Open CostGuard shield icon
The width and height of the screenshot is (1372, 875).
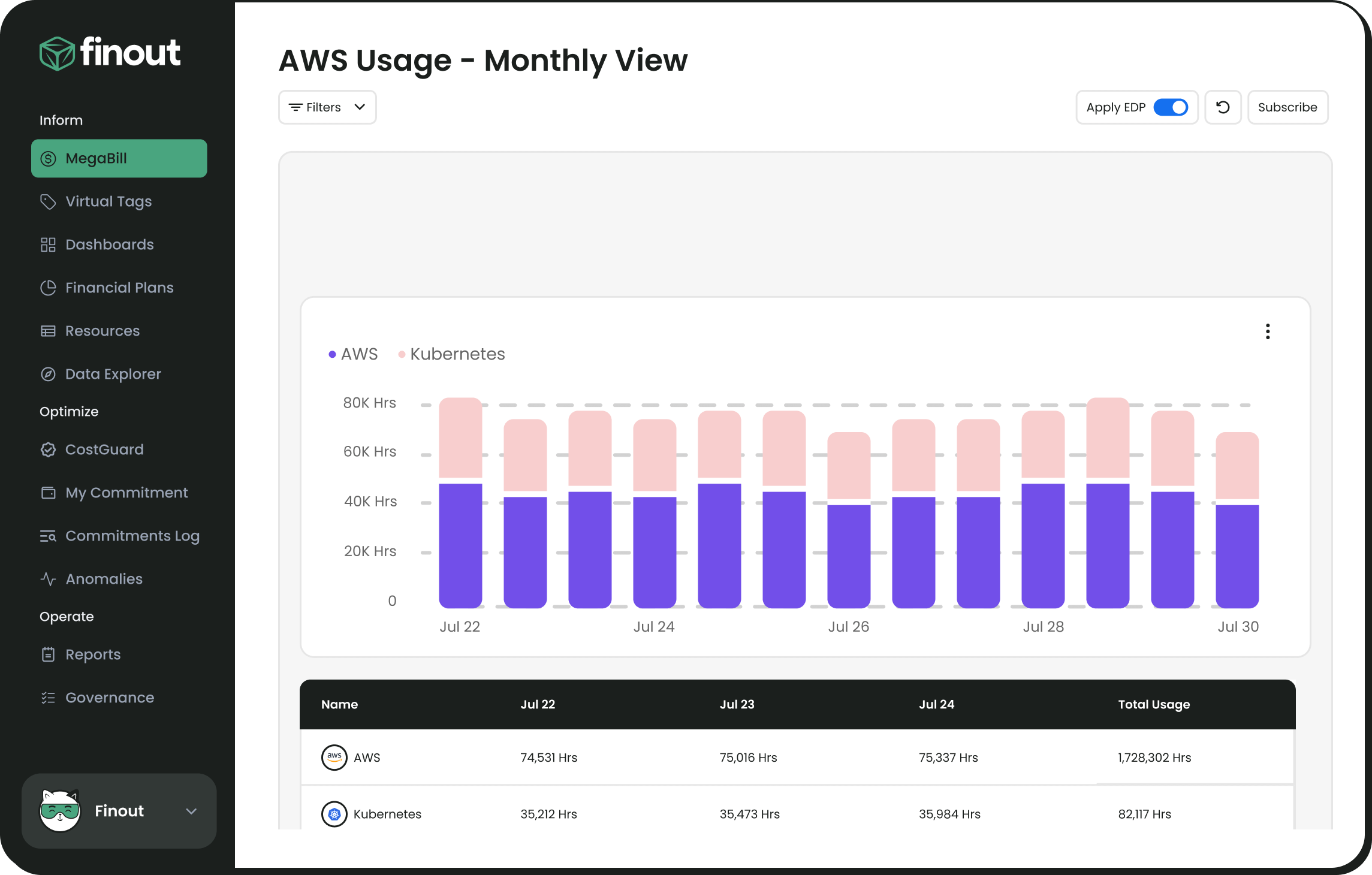49,449
